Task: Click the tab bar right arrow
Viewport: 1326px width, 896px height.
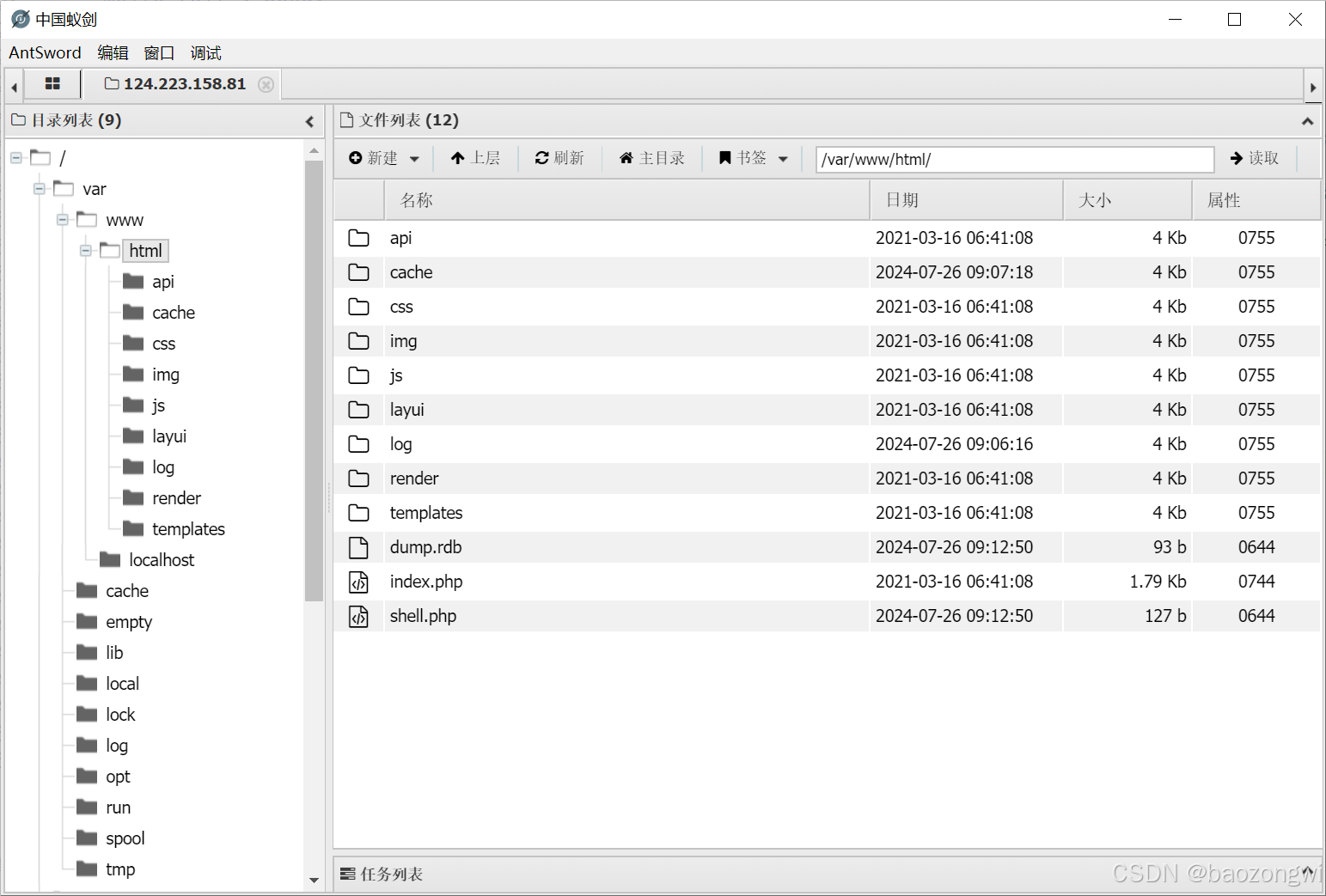Action: pos(1312,87)
